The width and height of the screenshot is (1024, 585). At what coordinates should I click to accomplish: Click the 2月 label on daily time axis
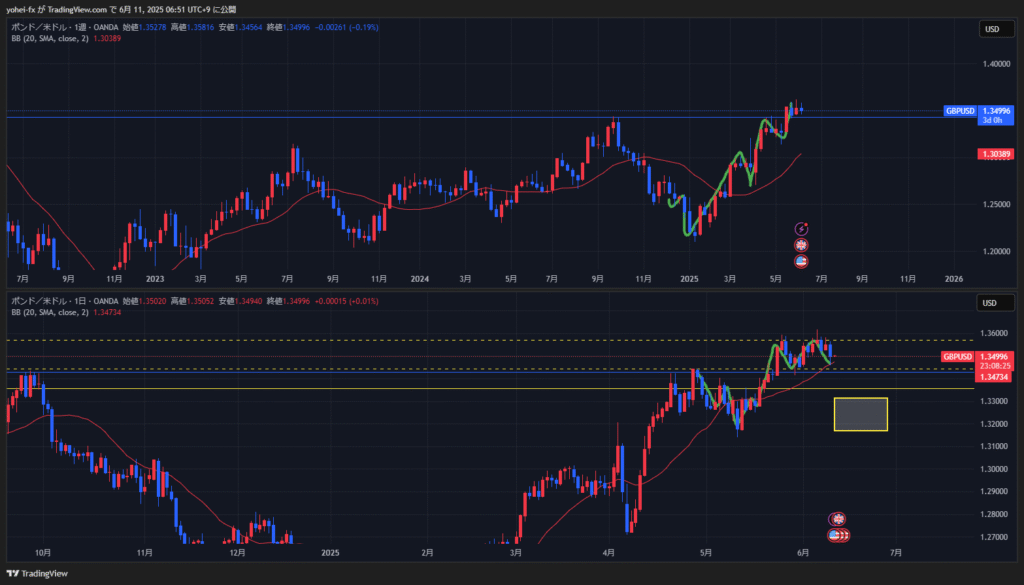(427, 553)
